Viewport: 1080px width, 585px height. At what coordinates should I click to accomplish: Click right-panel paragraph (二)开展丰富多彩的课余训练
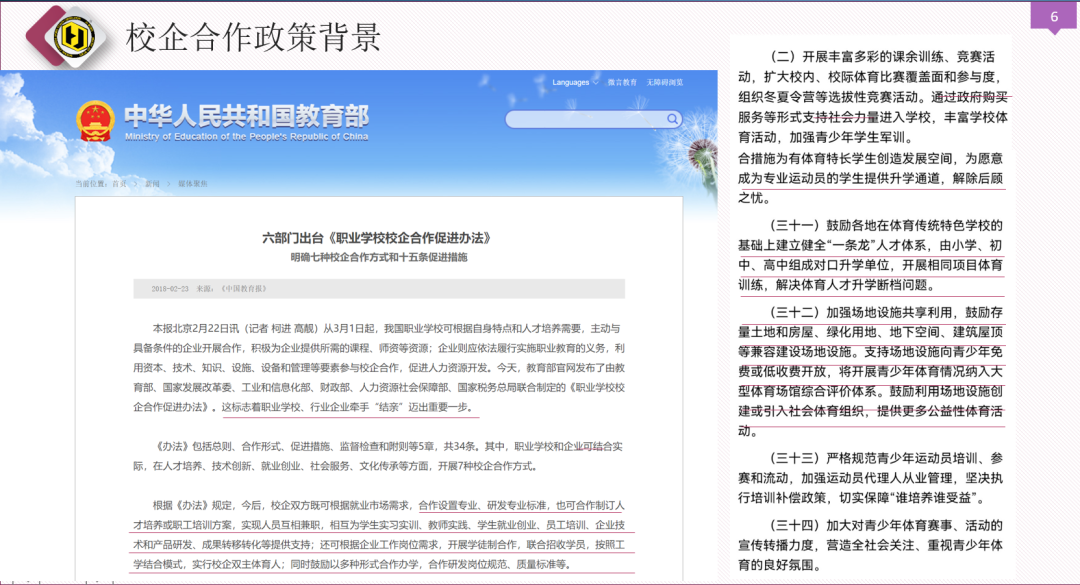coord(871,96)
